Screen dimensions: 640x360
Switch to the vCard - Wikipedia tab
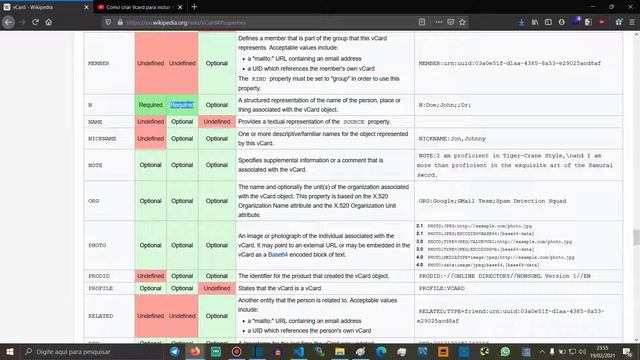point(46,7)
